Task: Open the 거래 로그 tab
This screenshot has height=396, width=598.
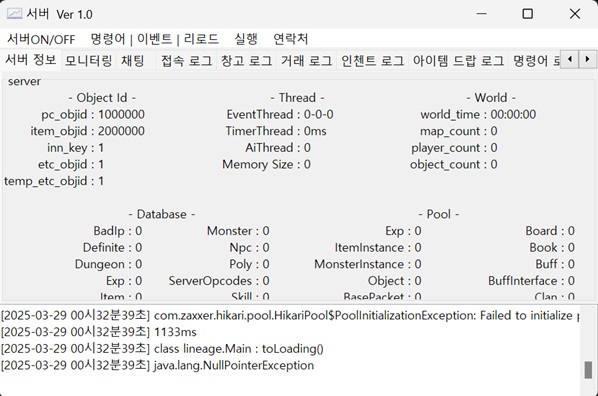Action: point(307,60)
